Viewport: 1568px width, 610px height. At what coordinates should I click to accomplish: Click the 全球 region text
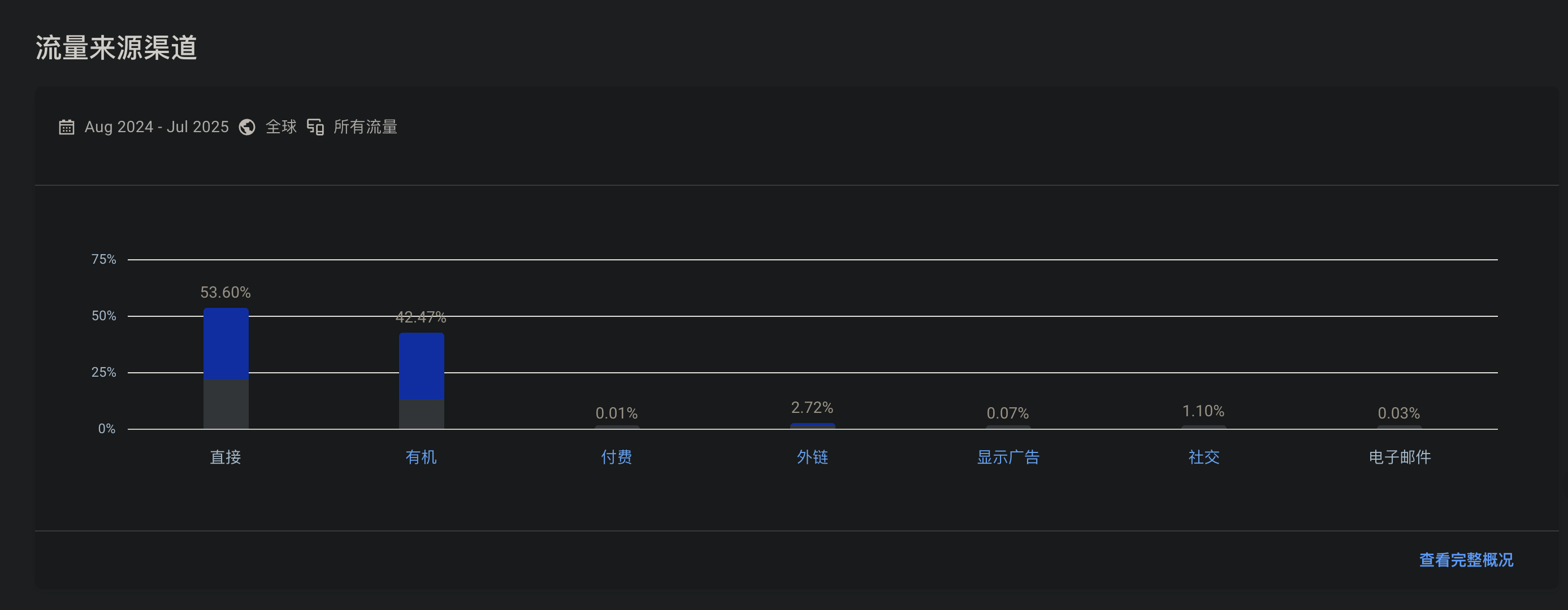coord(281,127)
